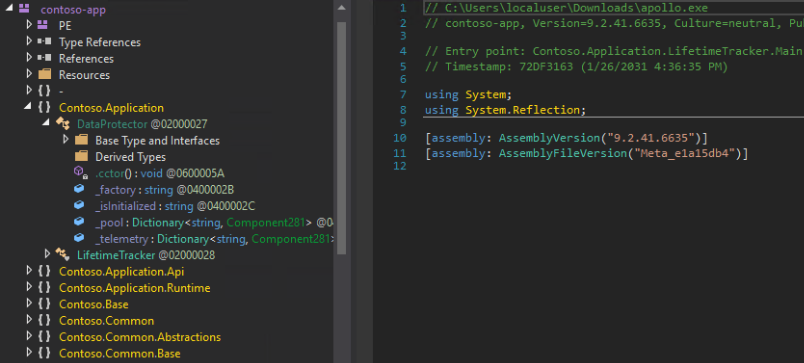The height and width of the screenshot is (363, 804).
Task: Select the Derived Types label
Action: click(x=130, y=156)
